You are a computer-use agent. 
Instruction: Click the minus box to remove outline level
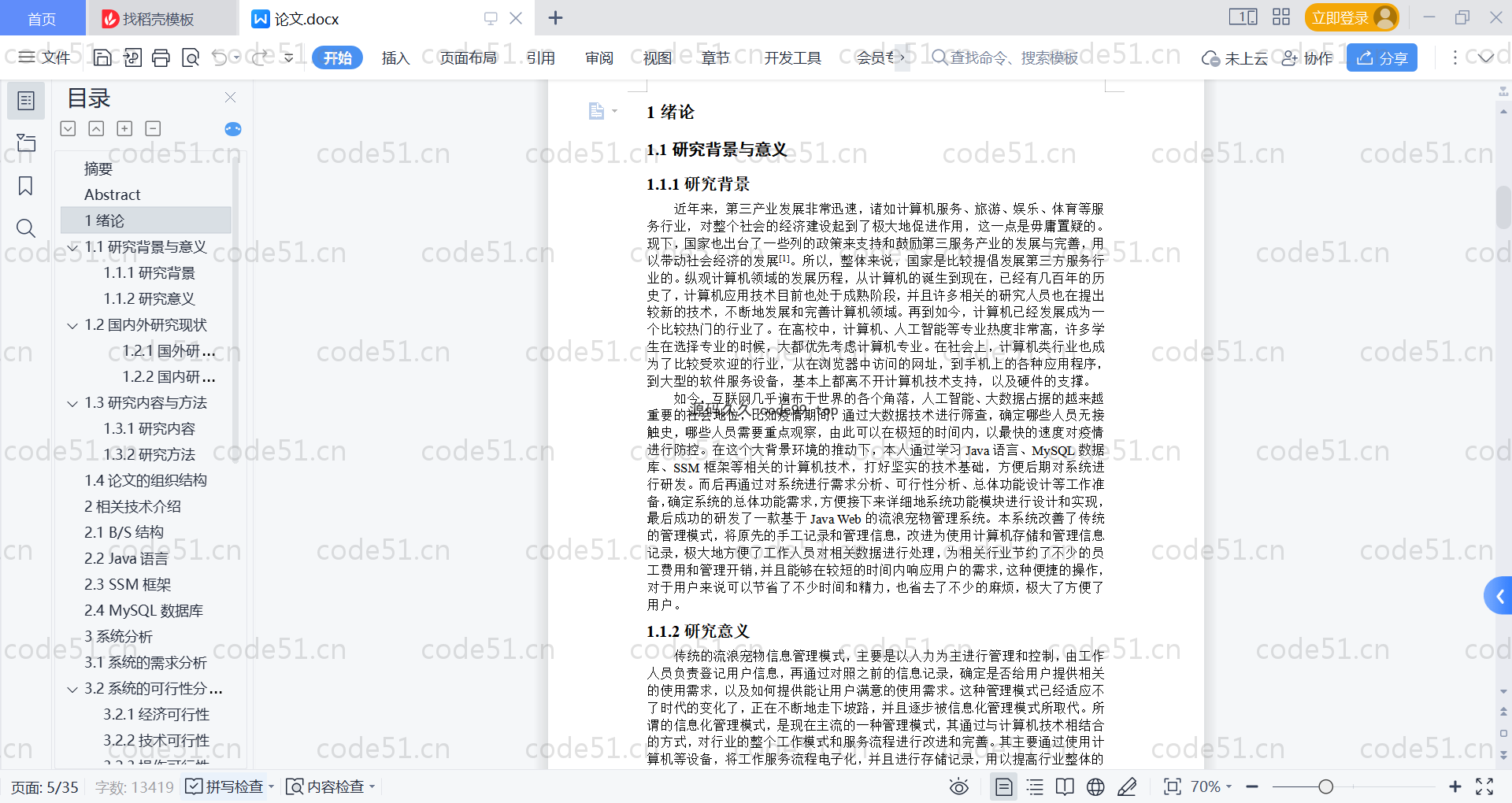[x=153, y=128]
